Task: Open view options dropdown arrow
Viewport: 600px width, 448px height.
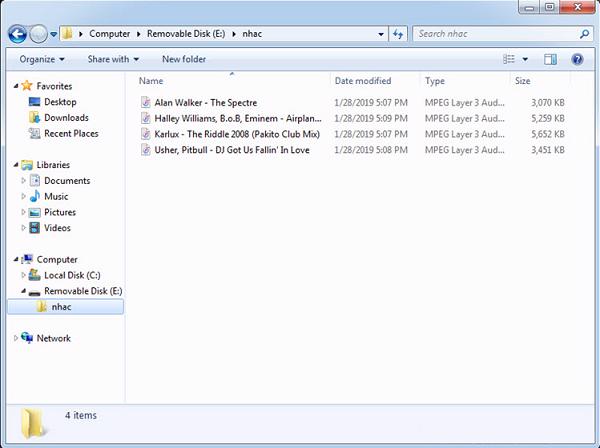Action: (524, 59)
